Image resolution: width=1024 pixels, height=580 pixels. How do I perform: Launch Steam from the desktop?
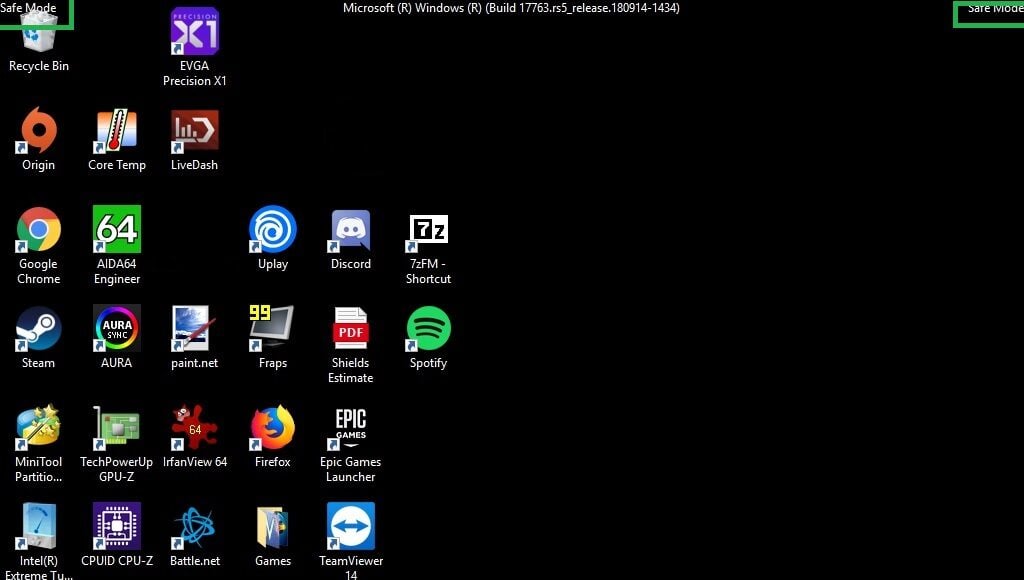(x=39, y=329)
